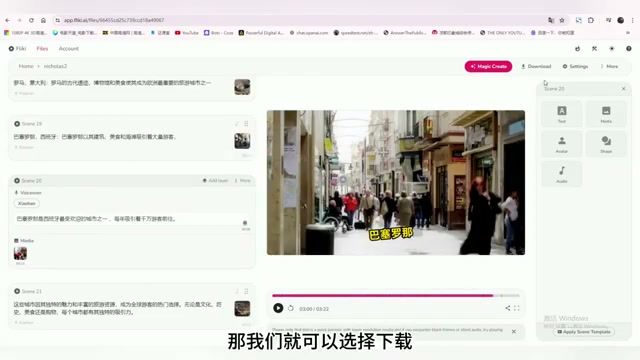Translate this page icon
This screenshot has width=640, height=360.
(551, 20)
